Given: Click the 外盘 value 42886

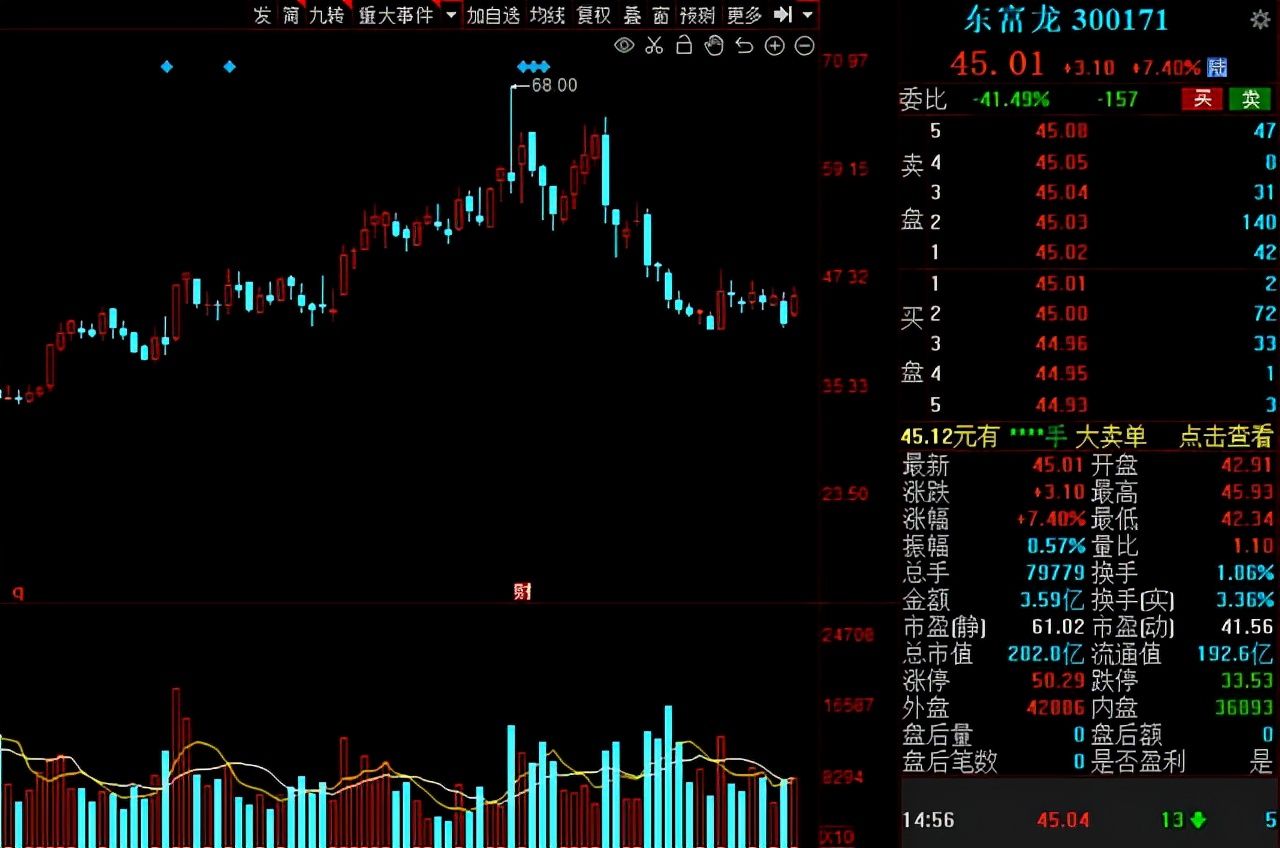Looking at the screenshot, I should tap(1054, 708).
